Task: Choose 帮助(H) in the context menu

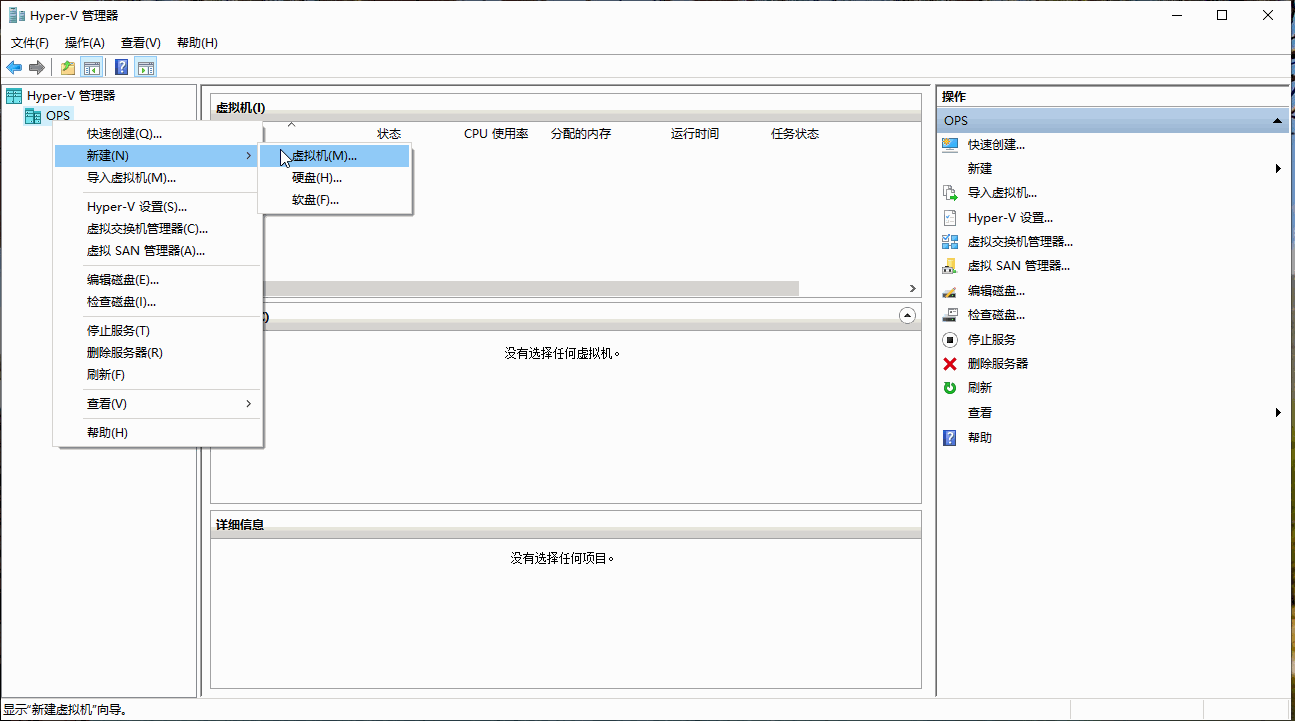Action: point(158,433)
